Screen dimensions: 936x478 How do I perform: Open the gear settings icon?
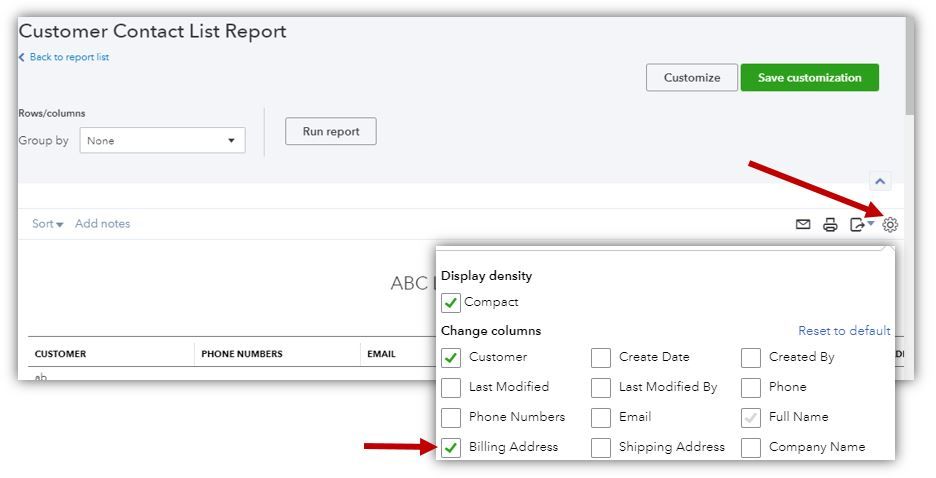890,225
